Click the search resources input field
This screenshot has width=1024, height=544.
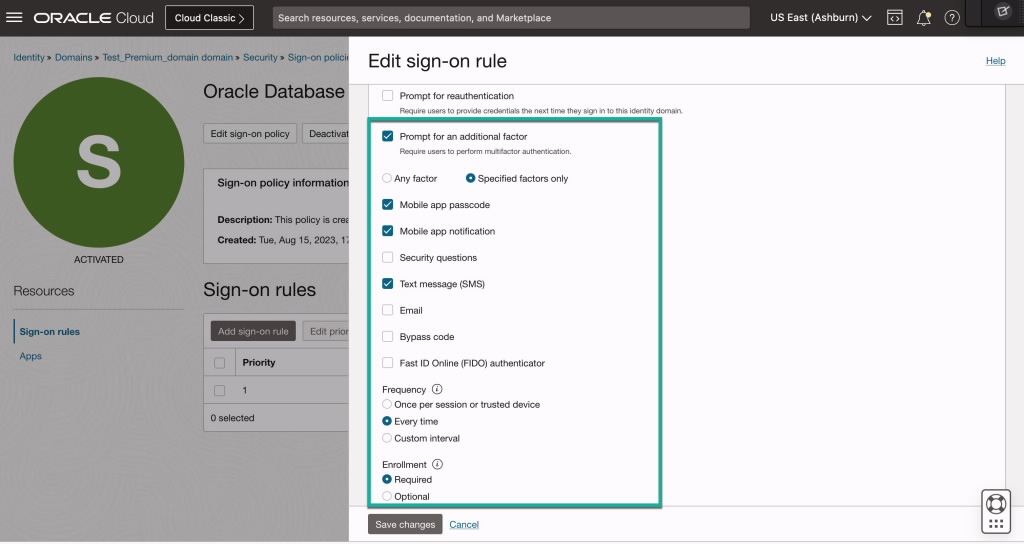[x=510, y=18]
